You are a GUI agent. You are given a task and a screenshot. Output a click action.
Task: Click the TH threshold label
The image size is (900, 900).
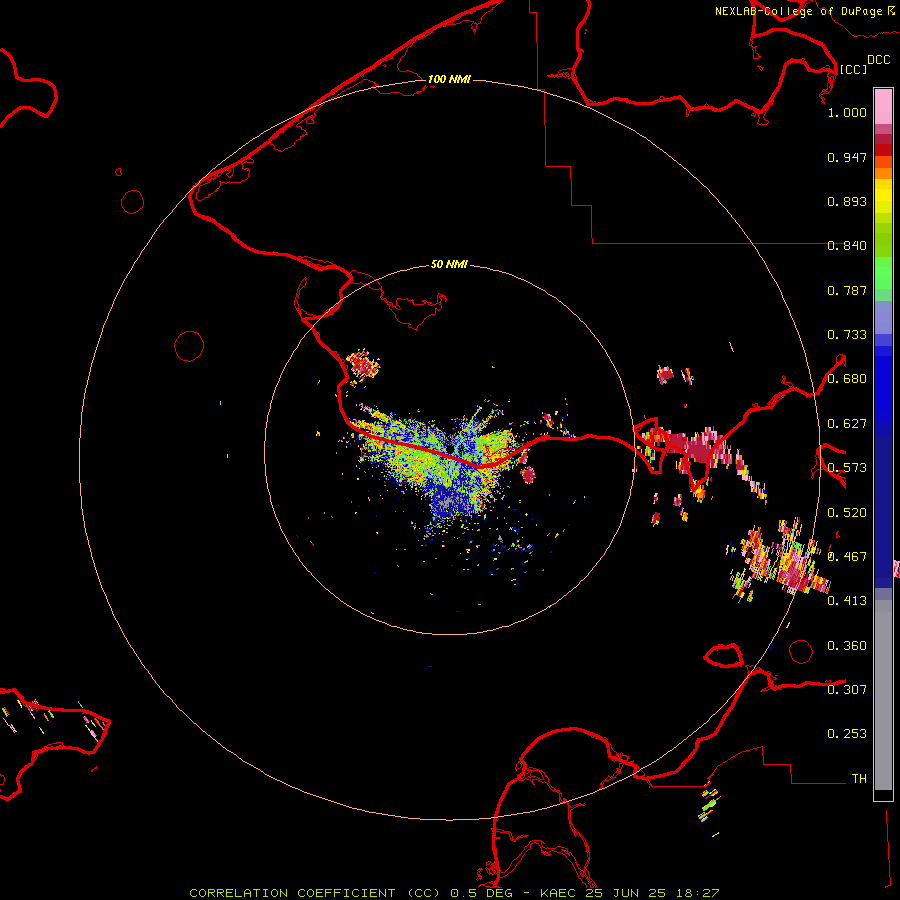point(859,779)
